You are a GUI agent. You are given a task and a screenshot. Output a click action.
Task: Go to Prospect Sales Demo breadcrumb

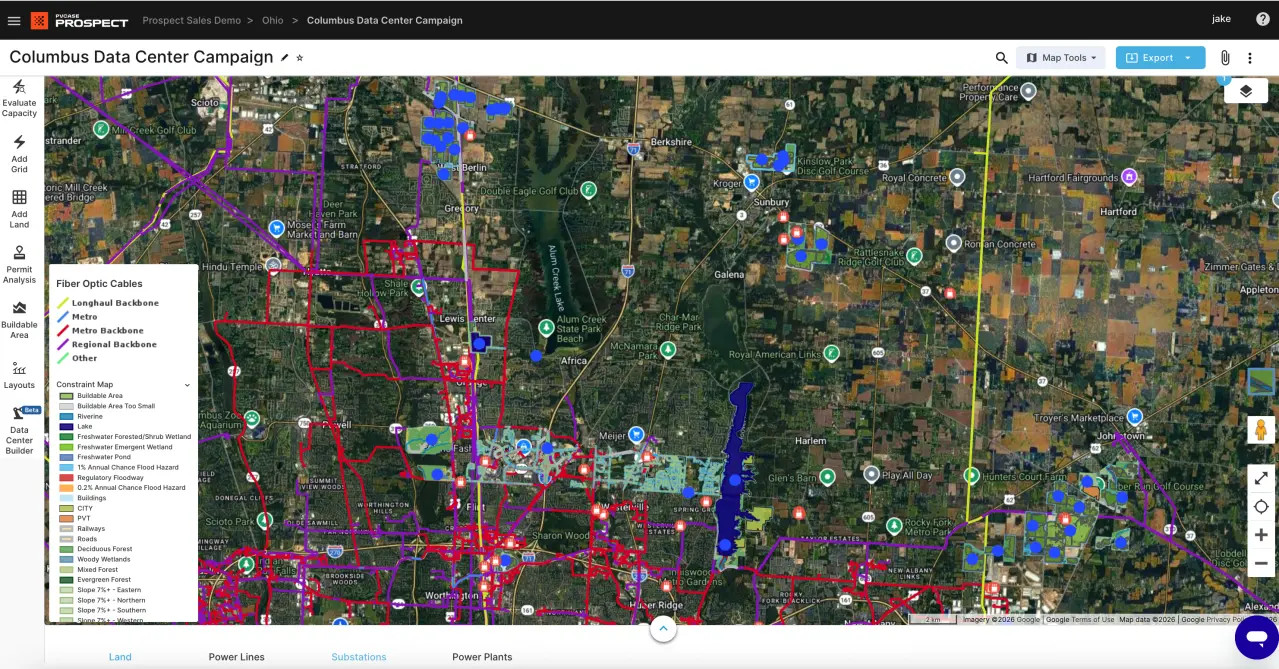click(x=192, y=20)
